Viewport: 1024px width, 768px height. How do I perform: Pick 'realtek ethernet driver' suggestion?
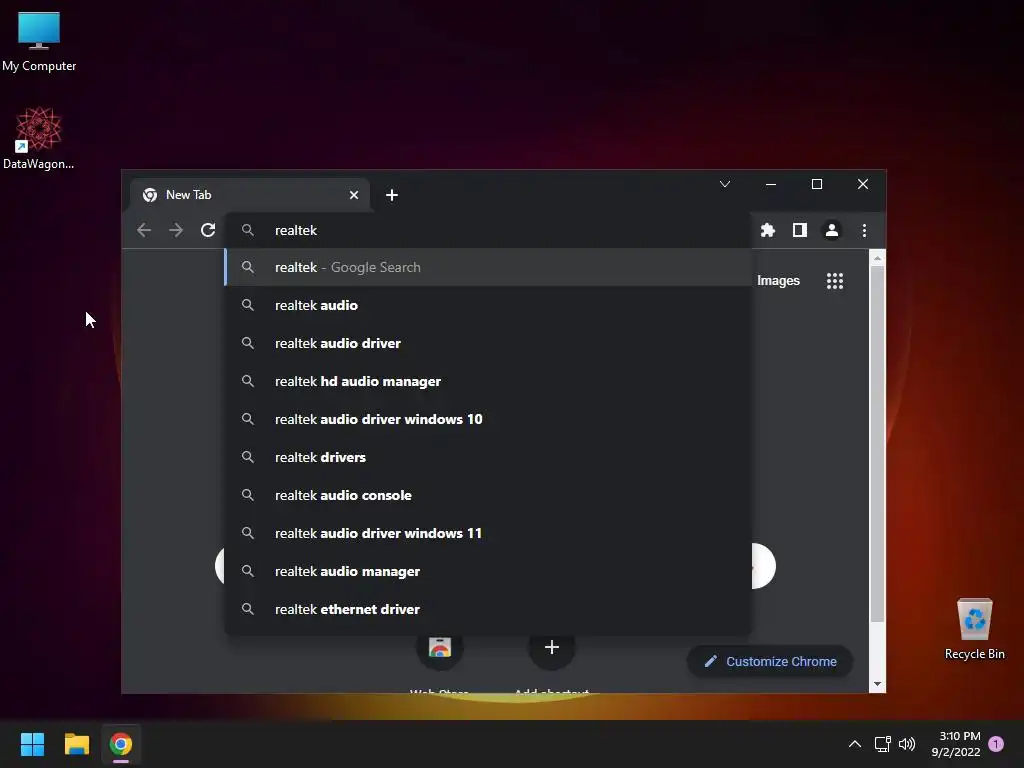click(487, 609)
